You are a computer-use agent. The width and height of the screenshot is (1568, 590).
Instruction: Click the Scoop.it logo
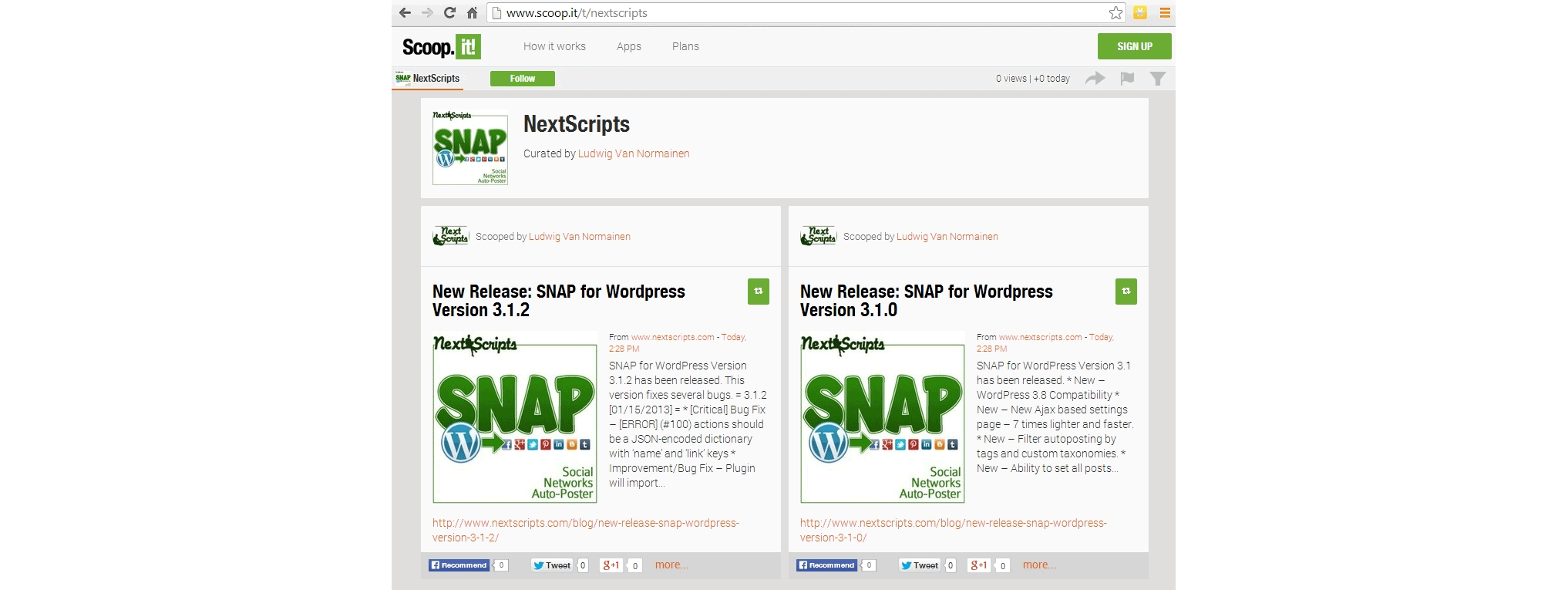(x=441, y=47)
